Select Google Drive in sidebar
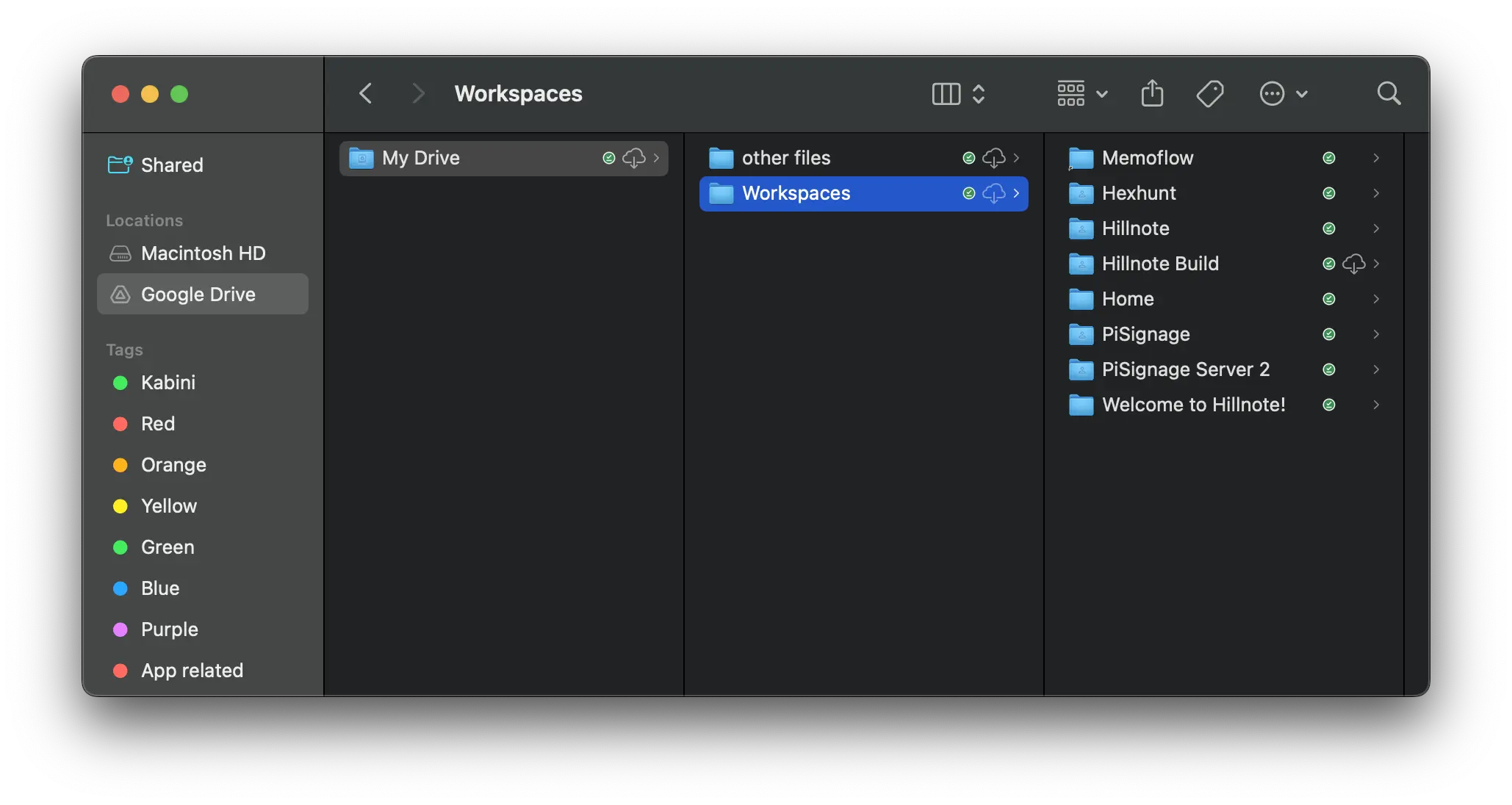 coord(198,295)
